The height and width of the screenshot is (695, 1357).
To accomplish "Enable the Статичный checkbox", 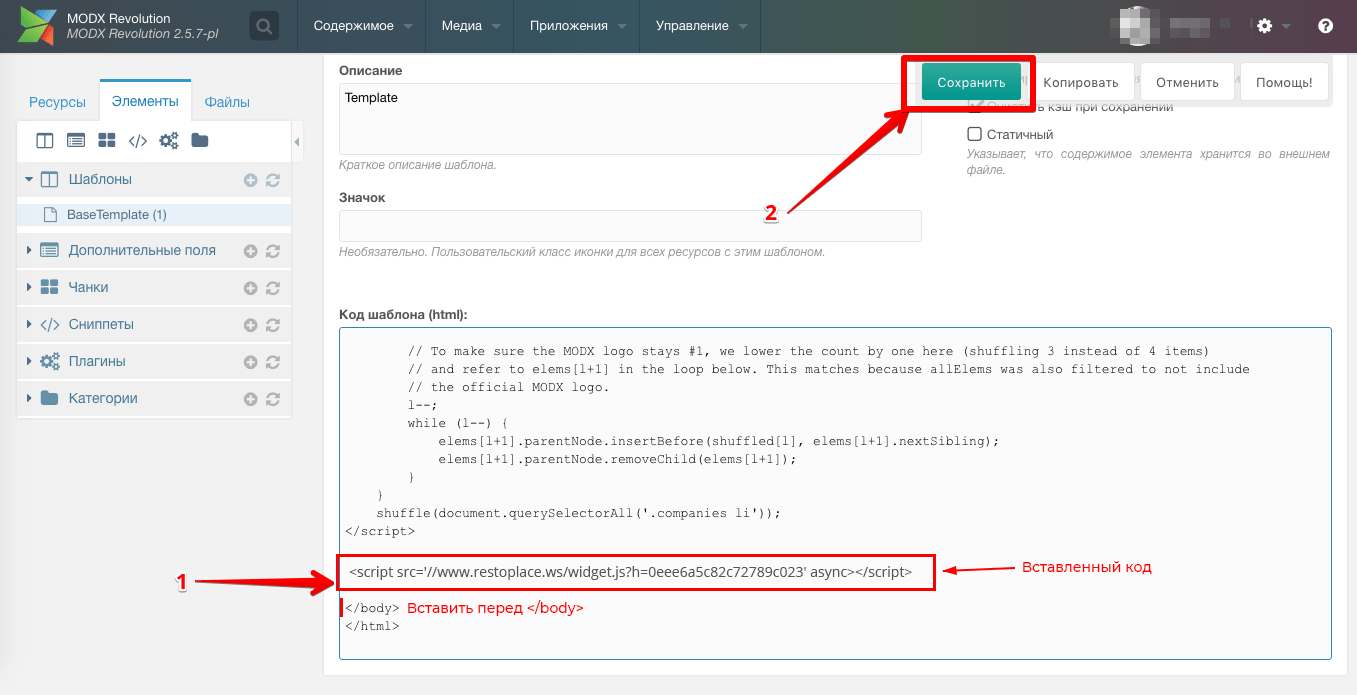I will pyautogui.click(x=974, y=134).
